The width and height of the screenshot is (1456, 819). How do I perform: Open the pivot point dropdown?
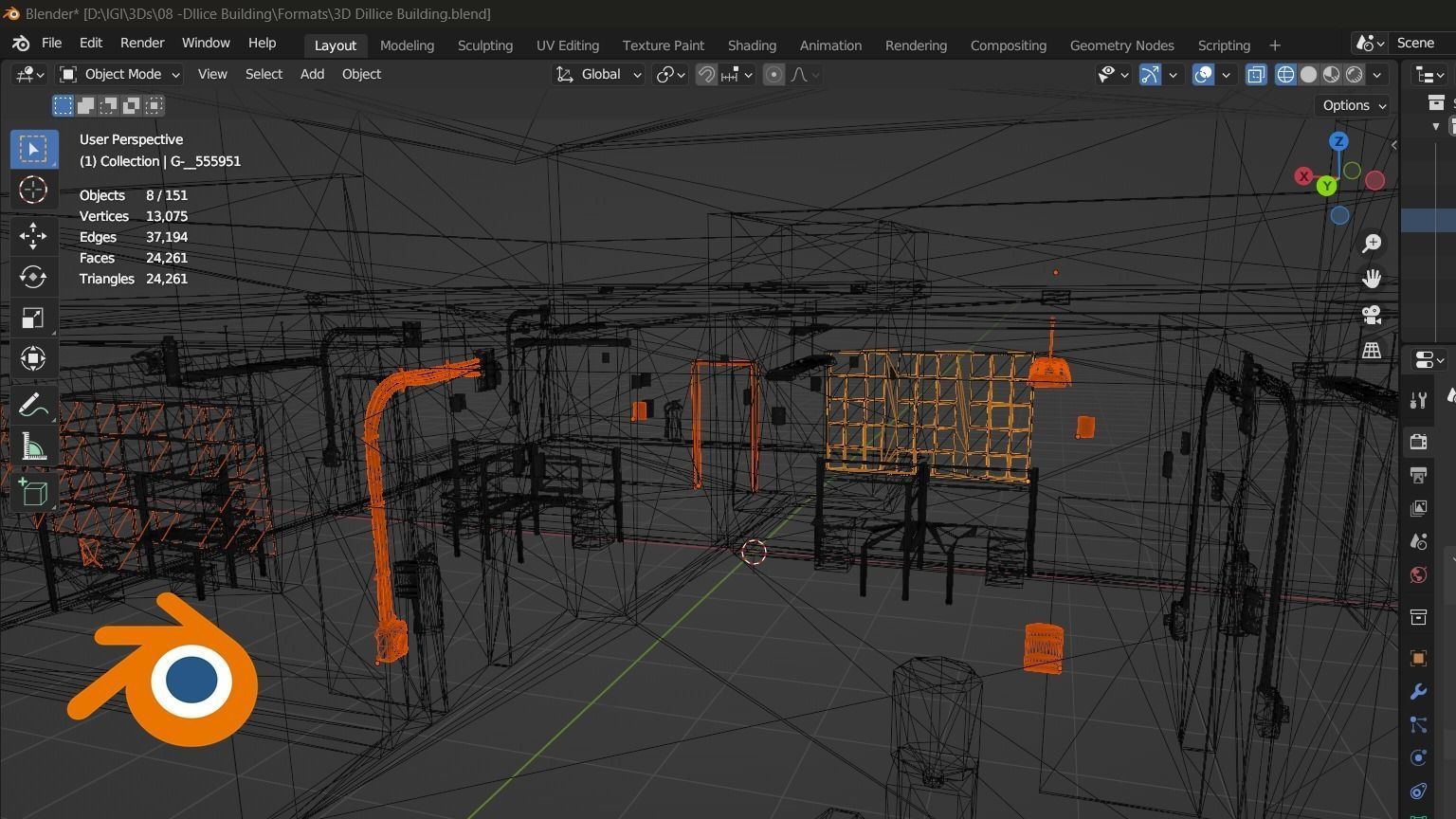click(671, 74)
